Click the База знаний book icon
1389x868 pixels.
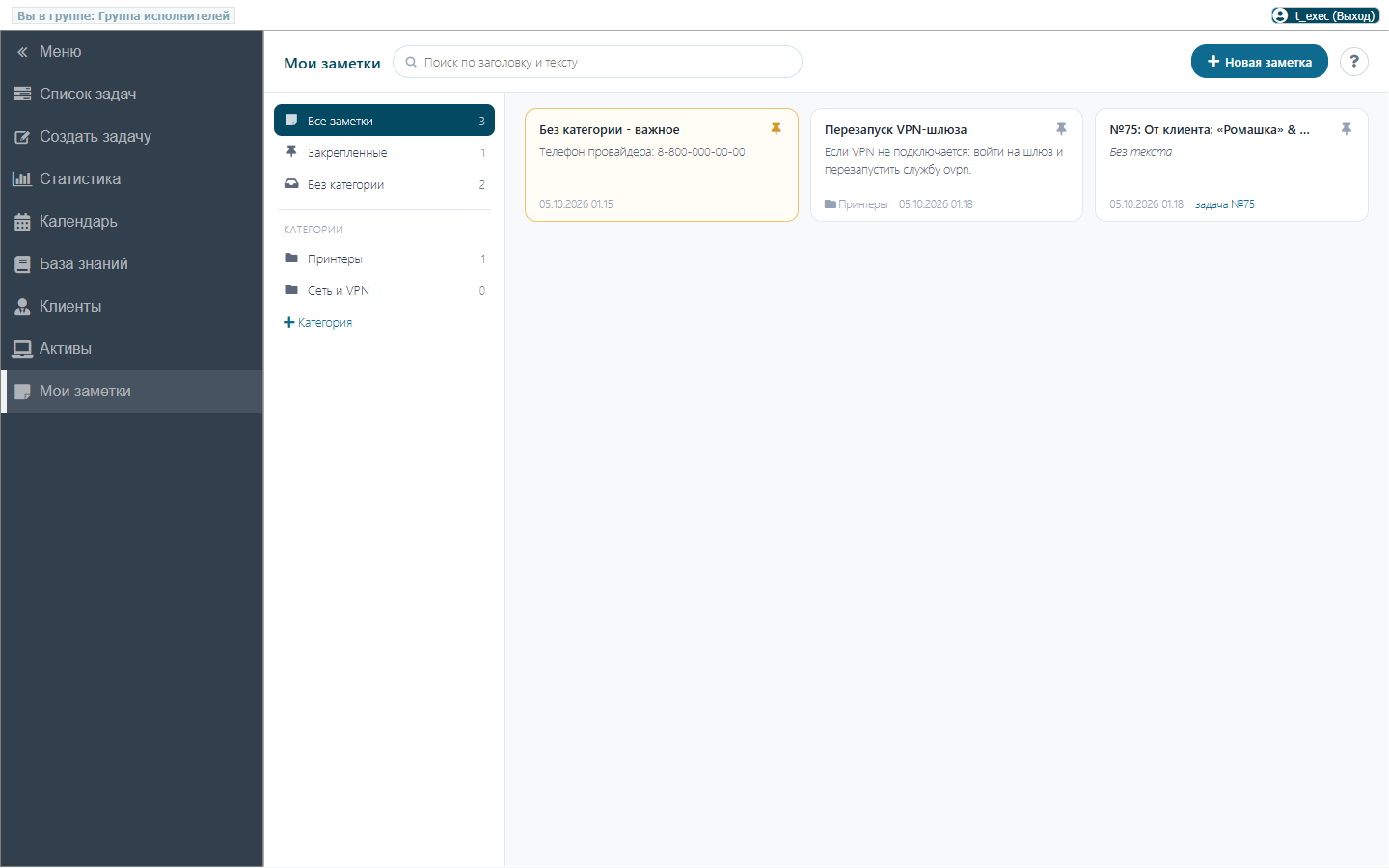(x=22, y=264)
